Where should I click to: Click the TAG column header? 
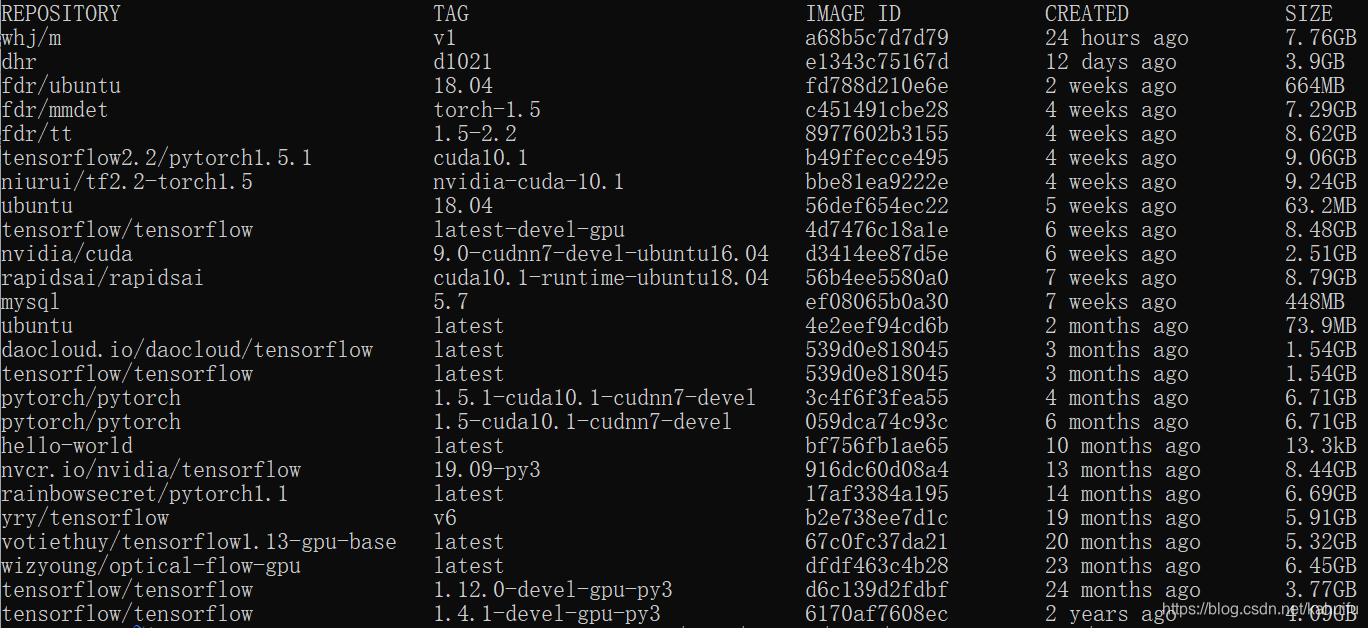click(451, 14)
